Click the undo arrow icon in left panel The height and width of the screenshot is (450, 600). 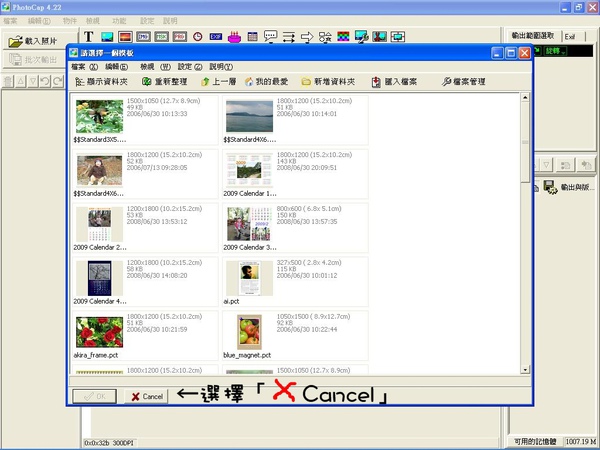pyautogui.click(x=45, y=81)
